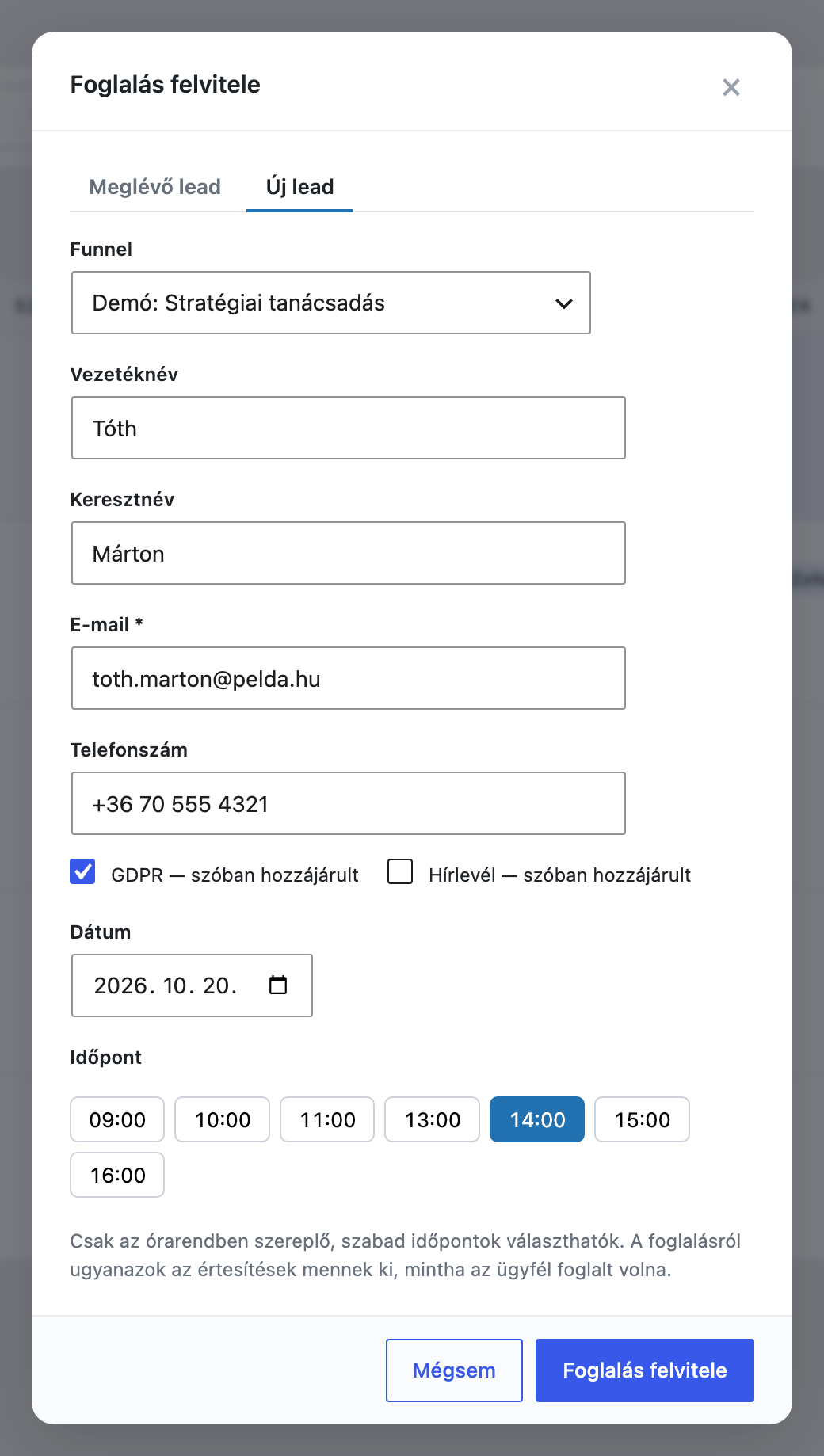
Task: Choose the 10:00 time slot
Action: click(223, 1119)
